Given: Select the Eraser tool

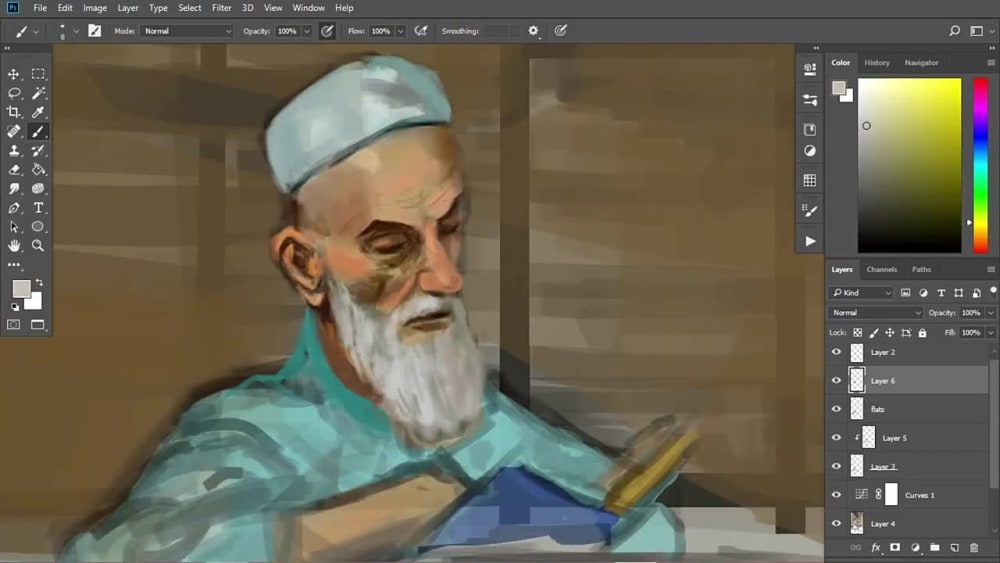Looking at the screenshot, I should [13, 170].
